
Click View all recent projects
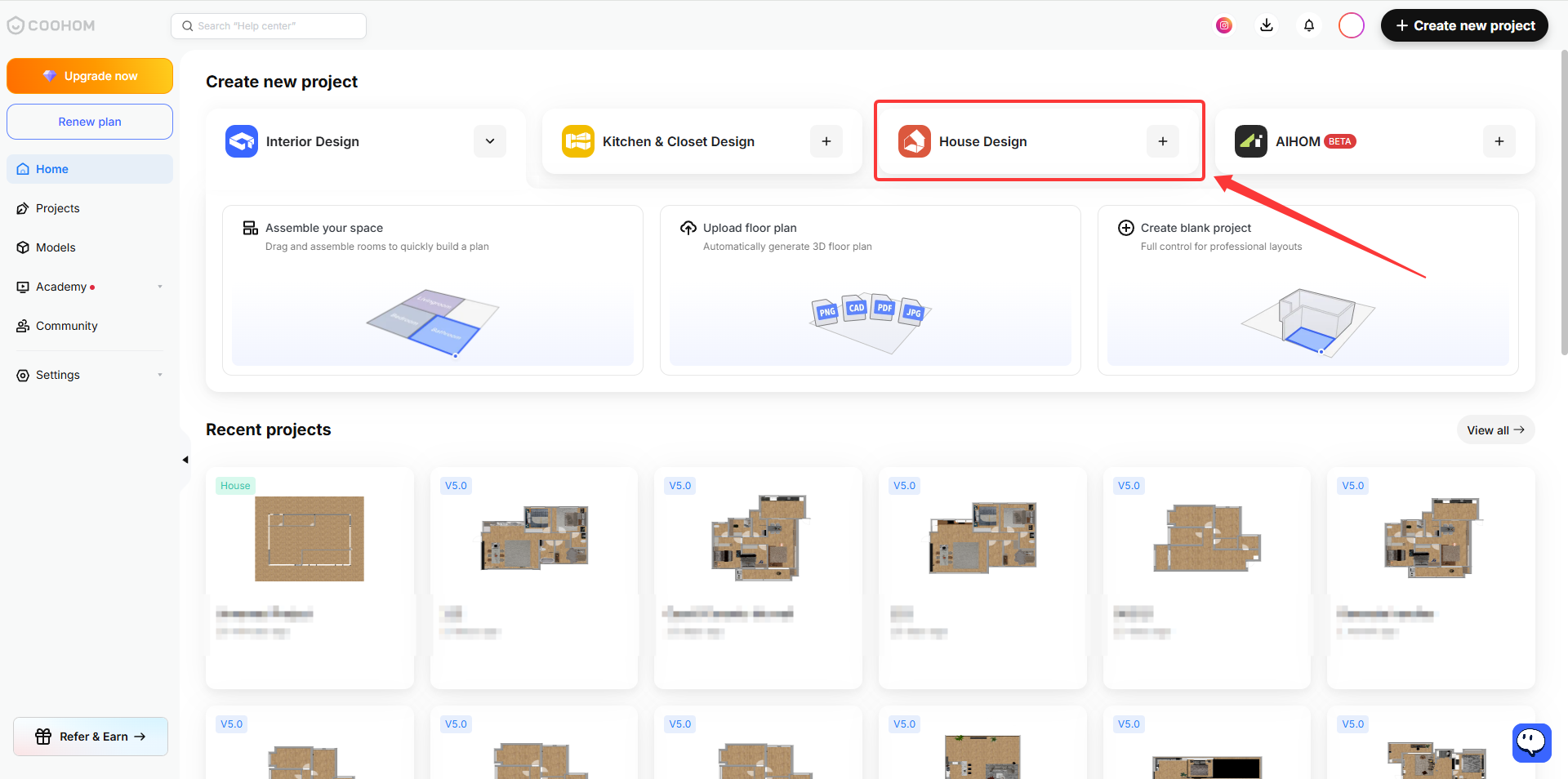coord(1495,430)
